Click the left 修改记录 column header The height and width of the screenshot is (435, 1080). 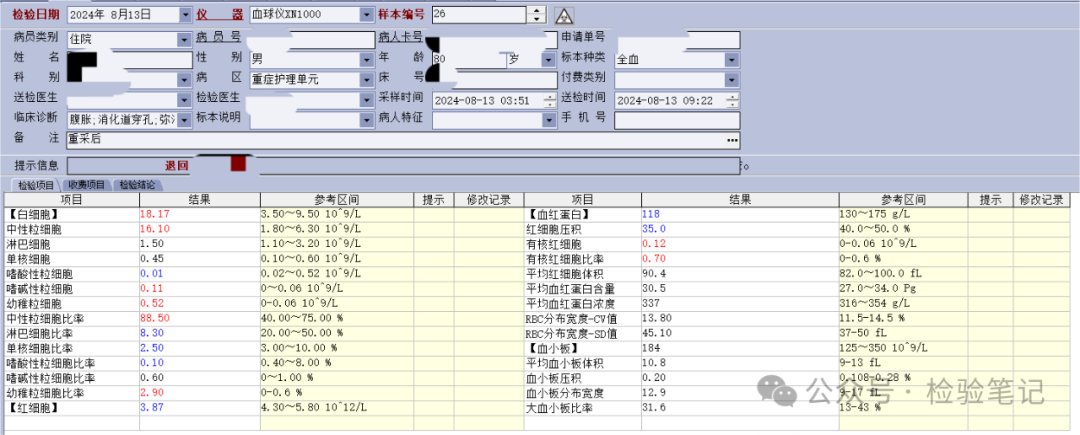tap(488, 200)
